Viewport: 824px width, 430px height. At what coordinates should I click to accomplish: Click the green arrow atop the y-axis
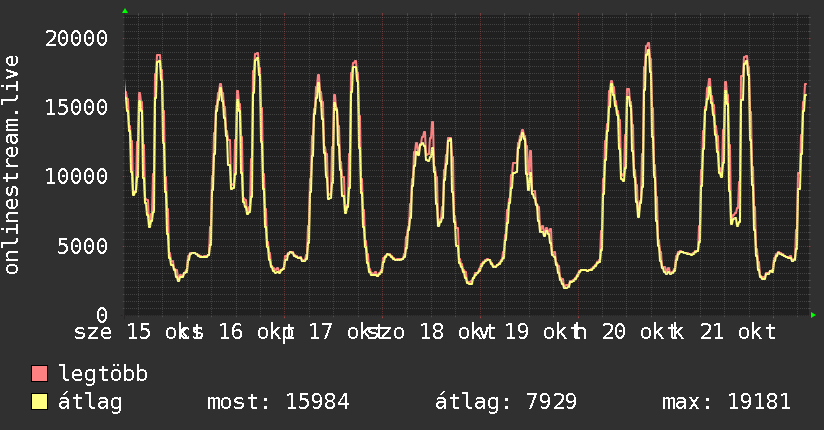click(125, 11)
